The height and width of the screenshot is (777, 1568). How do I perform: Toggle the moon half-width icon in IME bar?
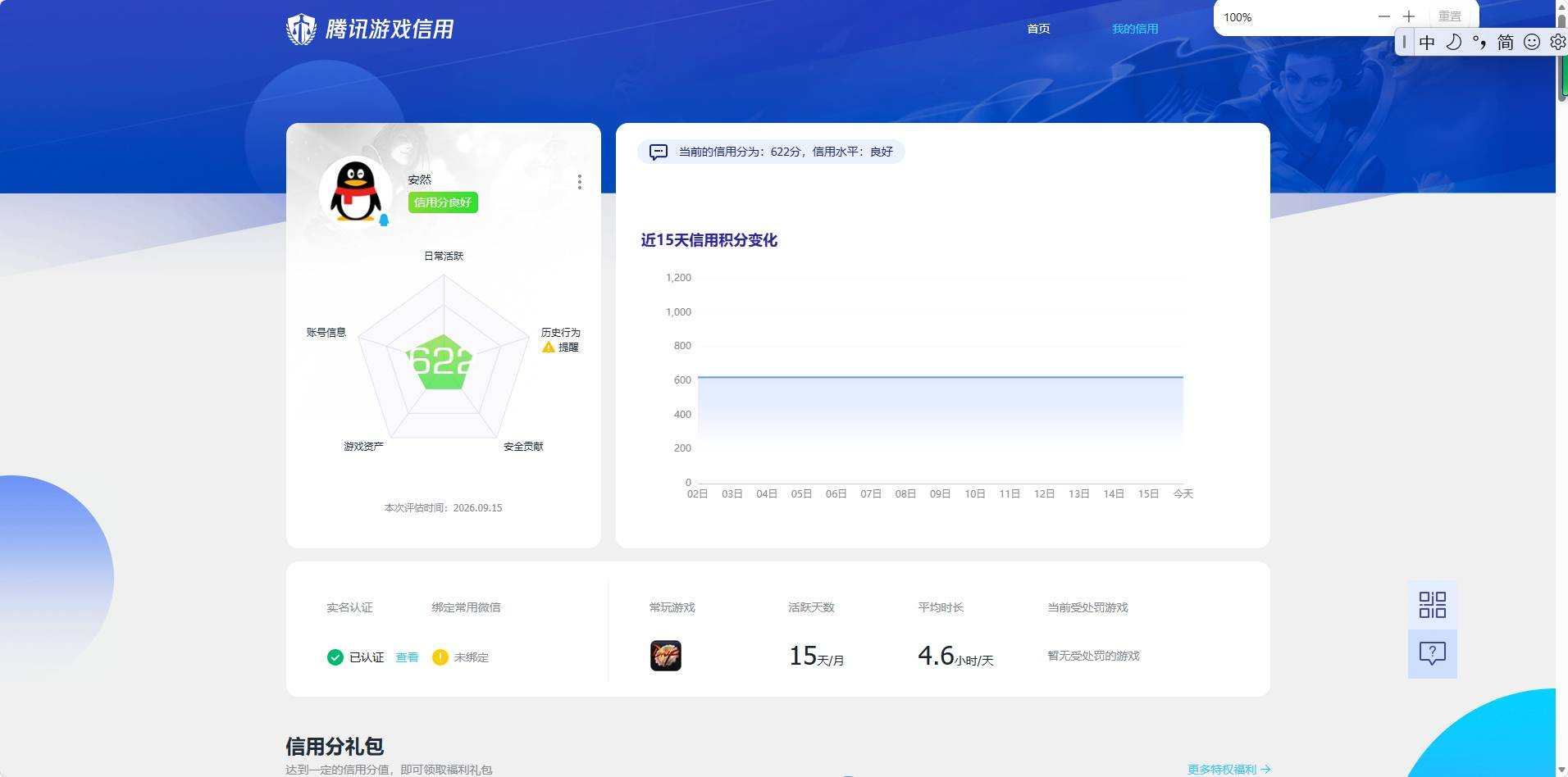pyautogui.click(x=1453, y=42)
